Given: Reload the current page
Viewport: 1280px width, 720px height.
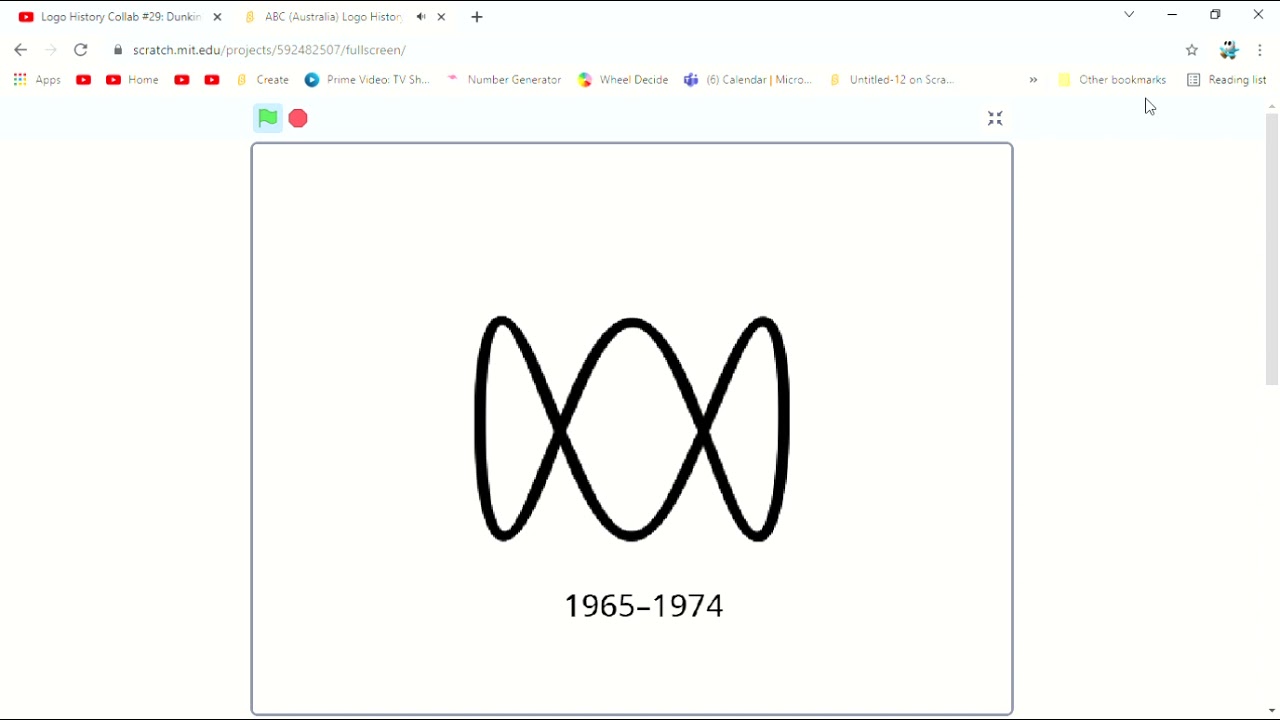Looking at the screenshot, I should (81, 50).
